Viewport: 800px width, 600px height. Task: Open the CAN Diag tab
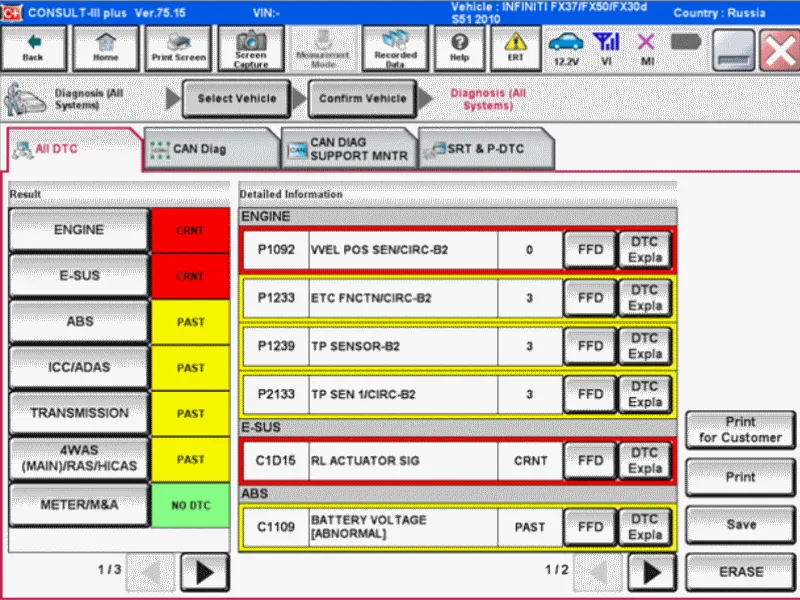point(212,149)
